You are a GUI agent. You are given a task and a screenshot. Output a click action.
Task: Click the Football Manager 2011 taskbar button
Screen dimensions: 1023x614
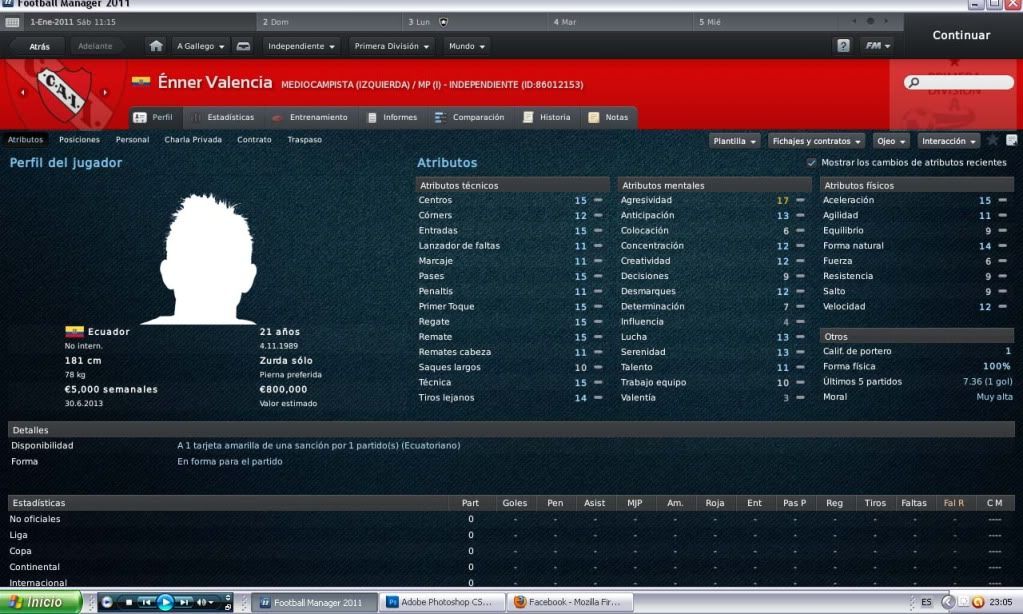point(315,602)
